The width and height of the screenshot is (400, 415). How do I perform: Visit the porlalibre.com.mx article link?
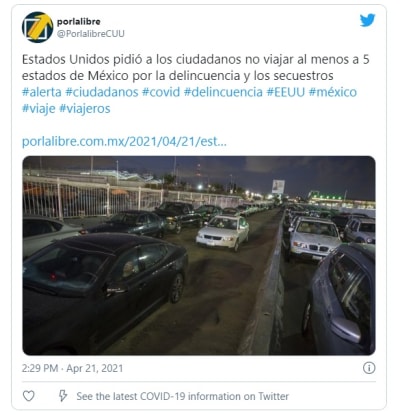124,142
